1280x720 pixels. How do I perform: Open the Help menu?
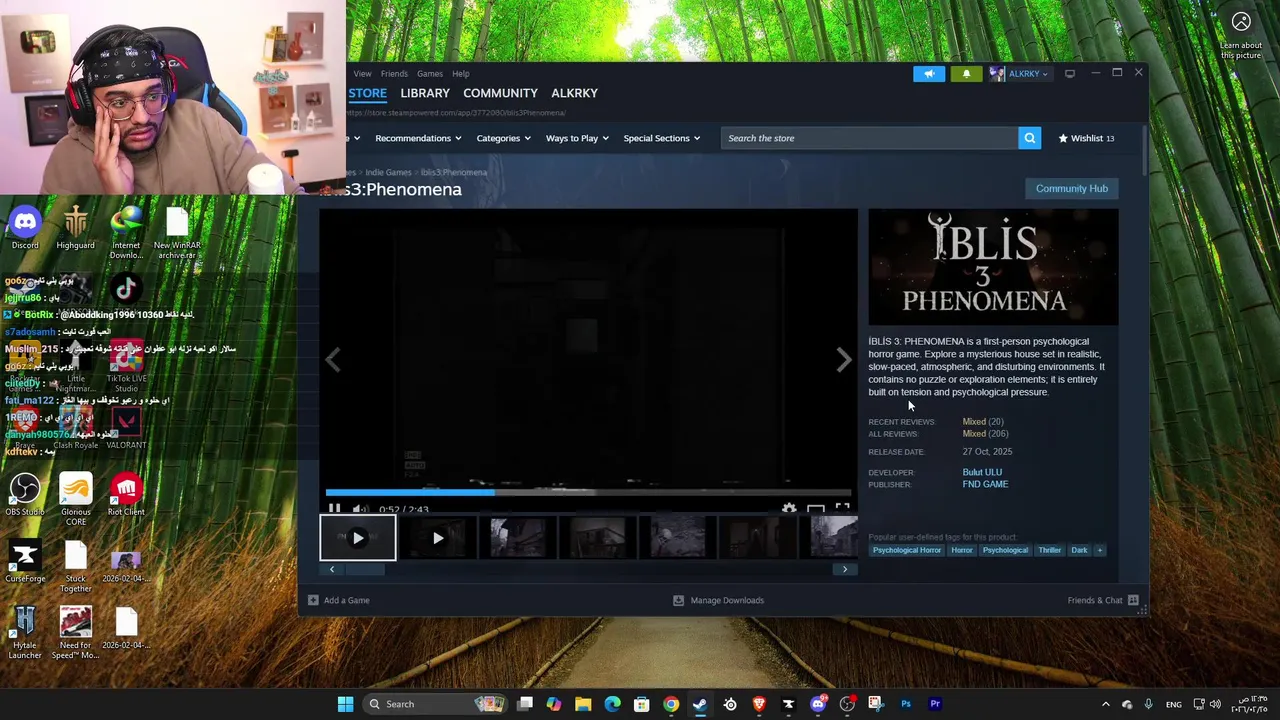coord(460,73)
